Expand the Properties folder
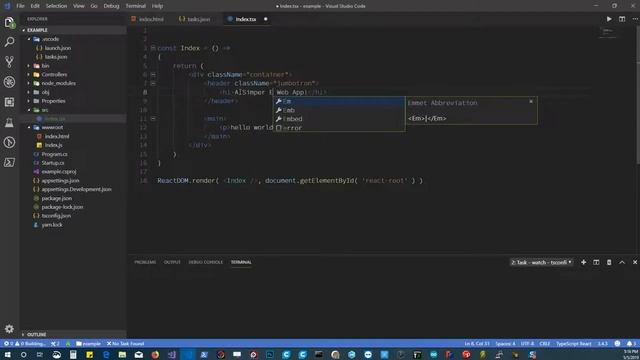 73,101
